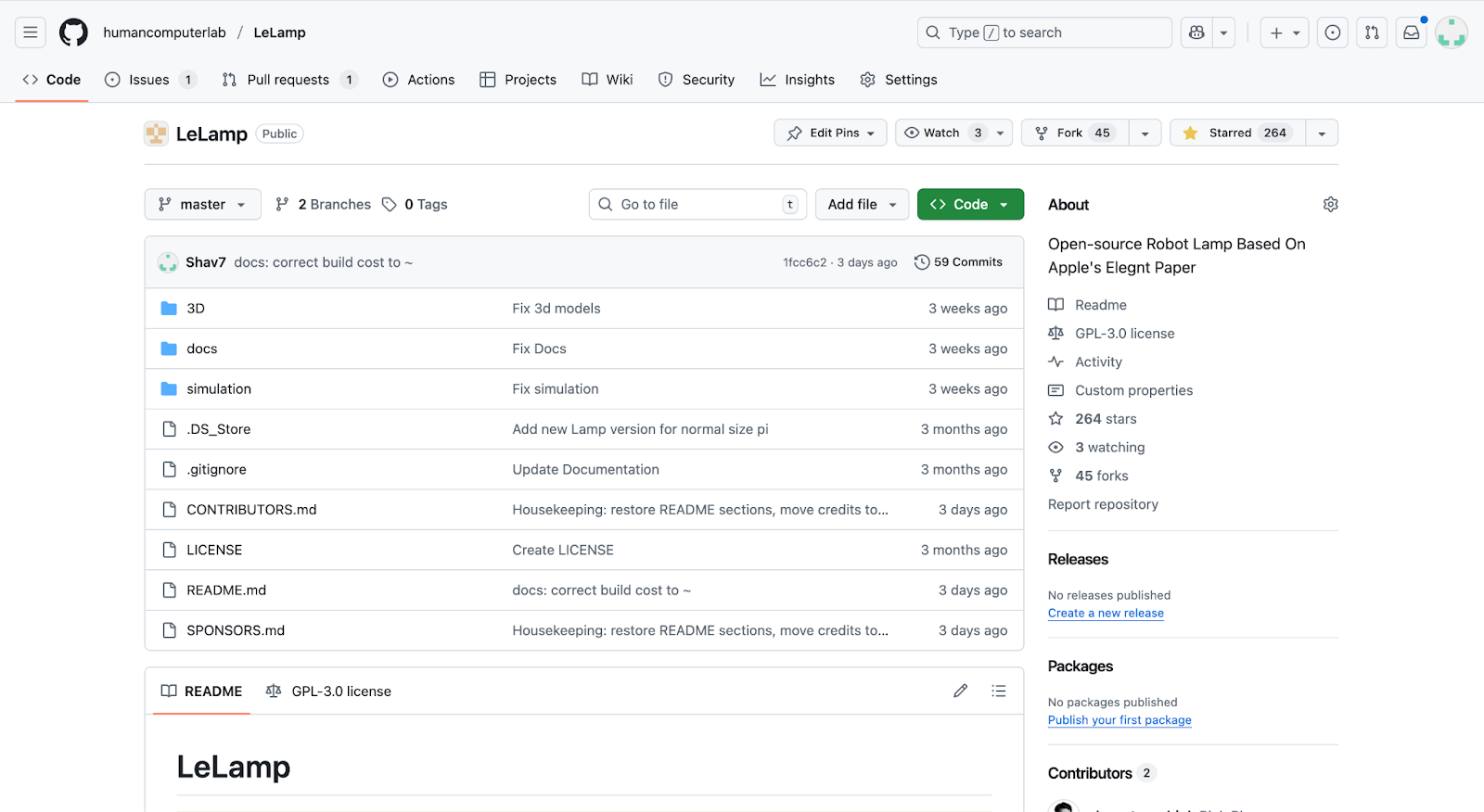Open green Code dropdown button
1484x812 pixels.
[970, 204]
